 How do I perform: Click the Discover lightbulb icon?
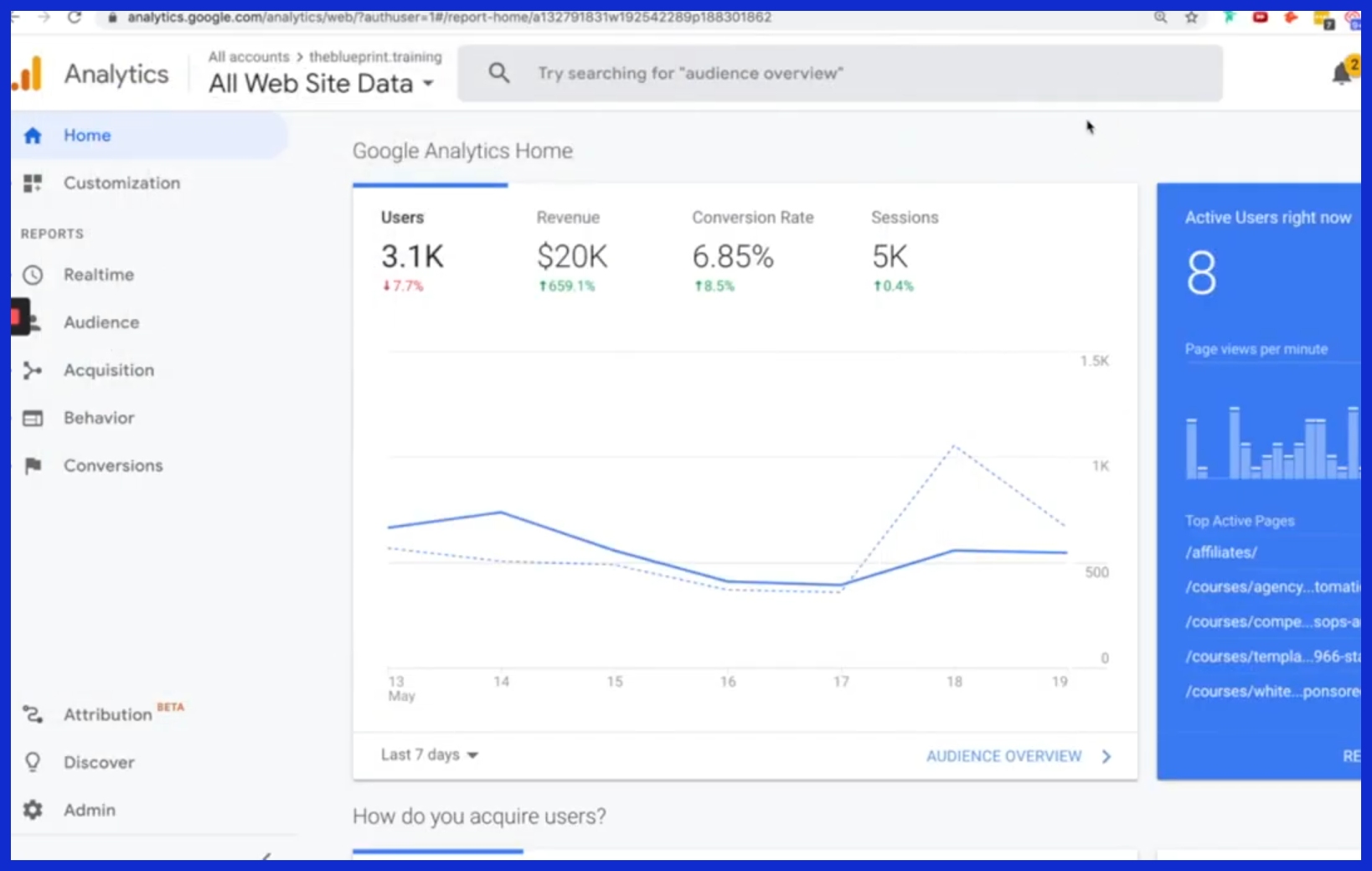[x=33, y=762]
